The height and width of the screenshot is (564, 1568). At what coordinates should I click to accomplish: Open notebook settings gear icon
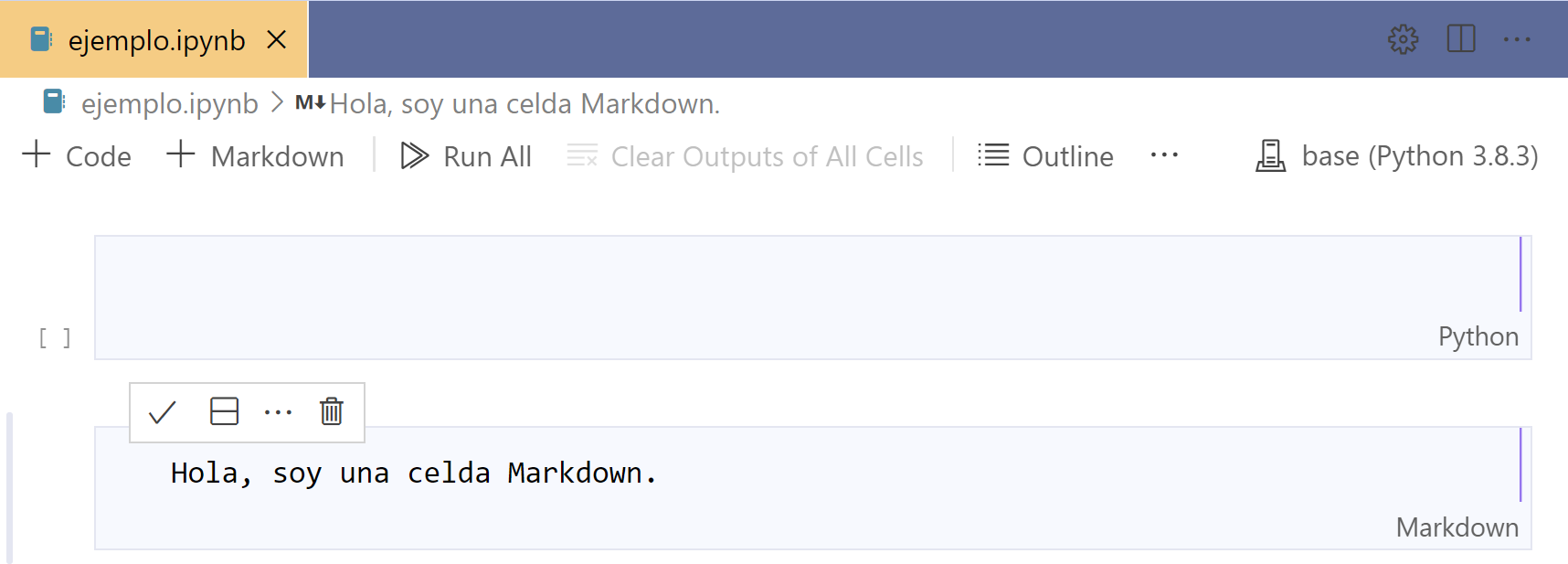(x=1403, y=39)
